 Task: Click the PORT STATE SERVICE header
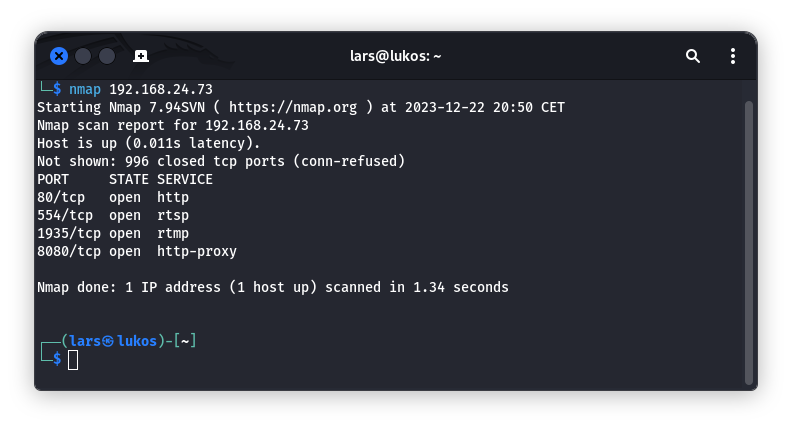click(125, 179)
